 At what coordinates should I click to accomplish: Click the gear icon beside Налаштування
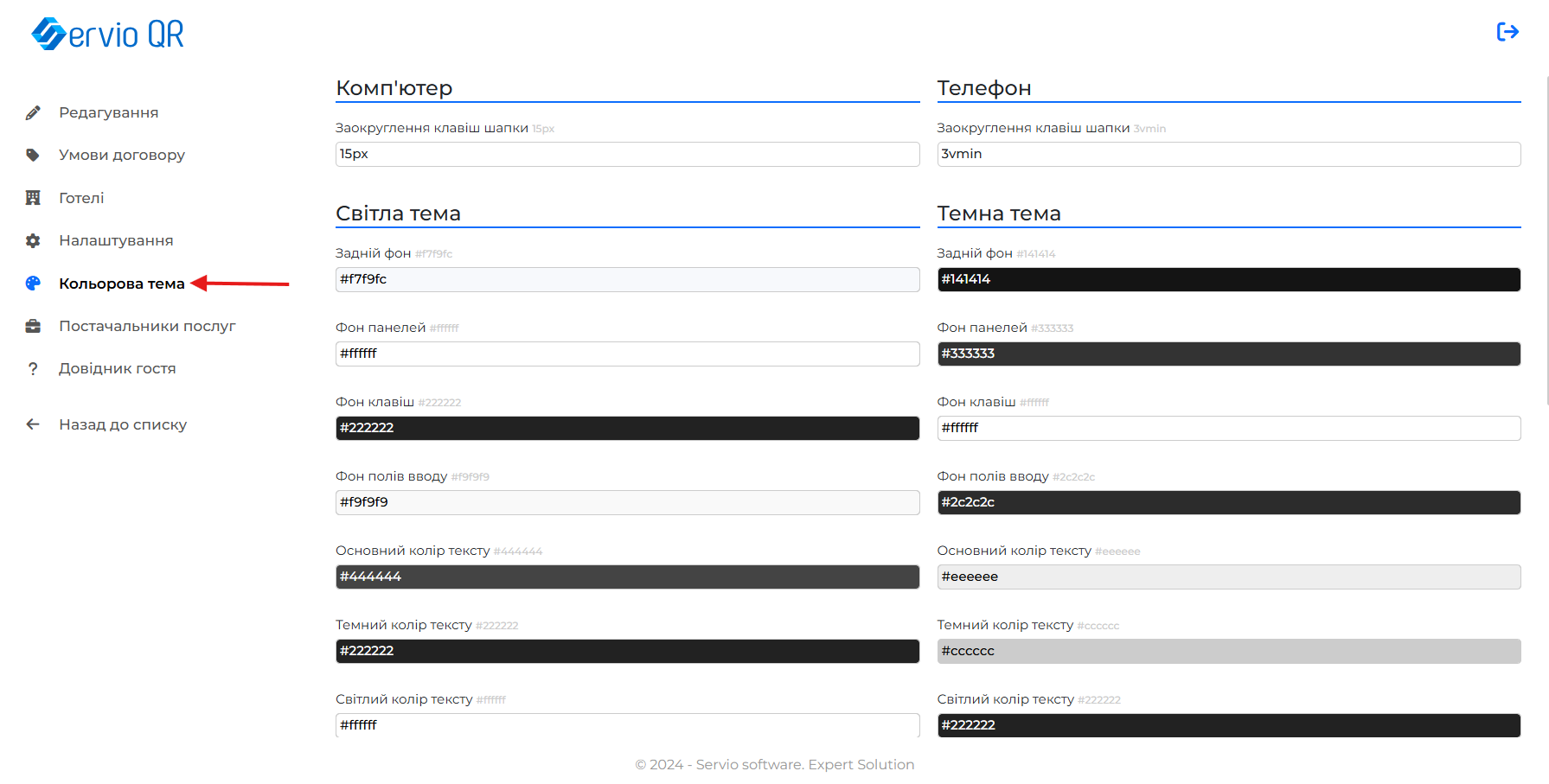(x=33, y=241)
